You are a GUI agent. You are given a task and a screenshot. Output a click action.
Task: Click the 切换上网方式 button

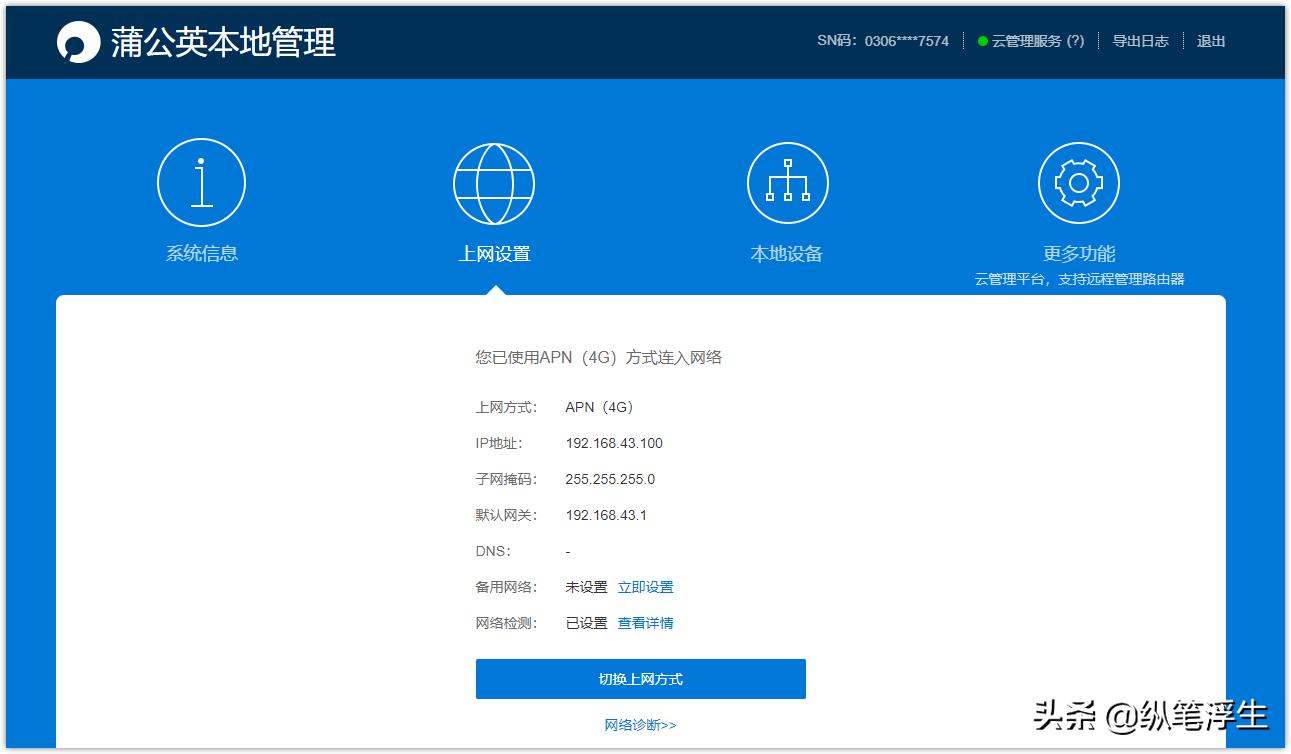[x=641, y=678]
